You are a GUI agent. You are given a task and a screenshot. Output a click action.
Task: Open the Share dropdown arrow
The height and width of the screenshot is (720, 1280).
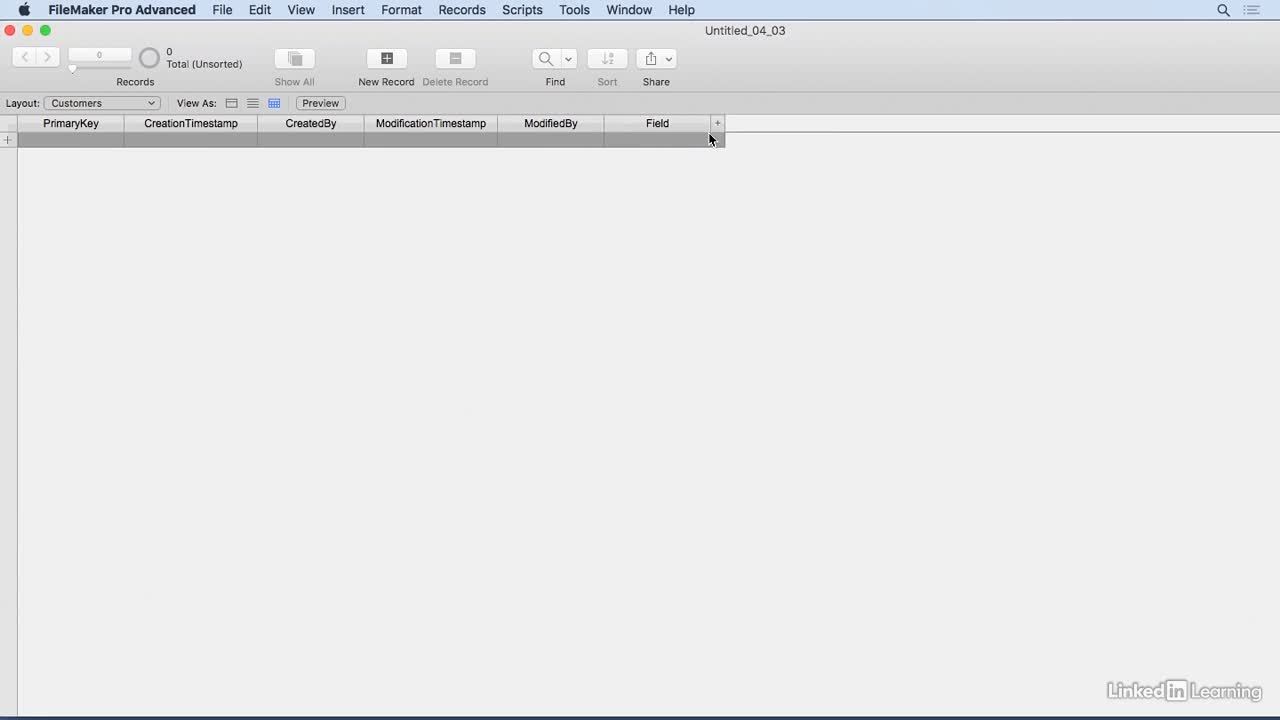pyautogui.click(x=669, y=59)
